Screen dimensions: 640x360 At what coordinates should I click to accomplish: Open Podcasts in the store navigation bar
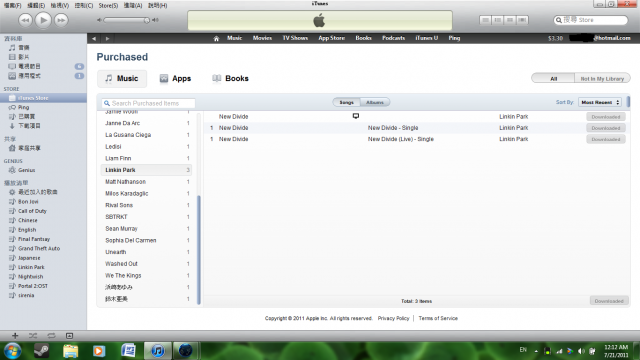pos(393,38)
